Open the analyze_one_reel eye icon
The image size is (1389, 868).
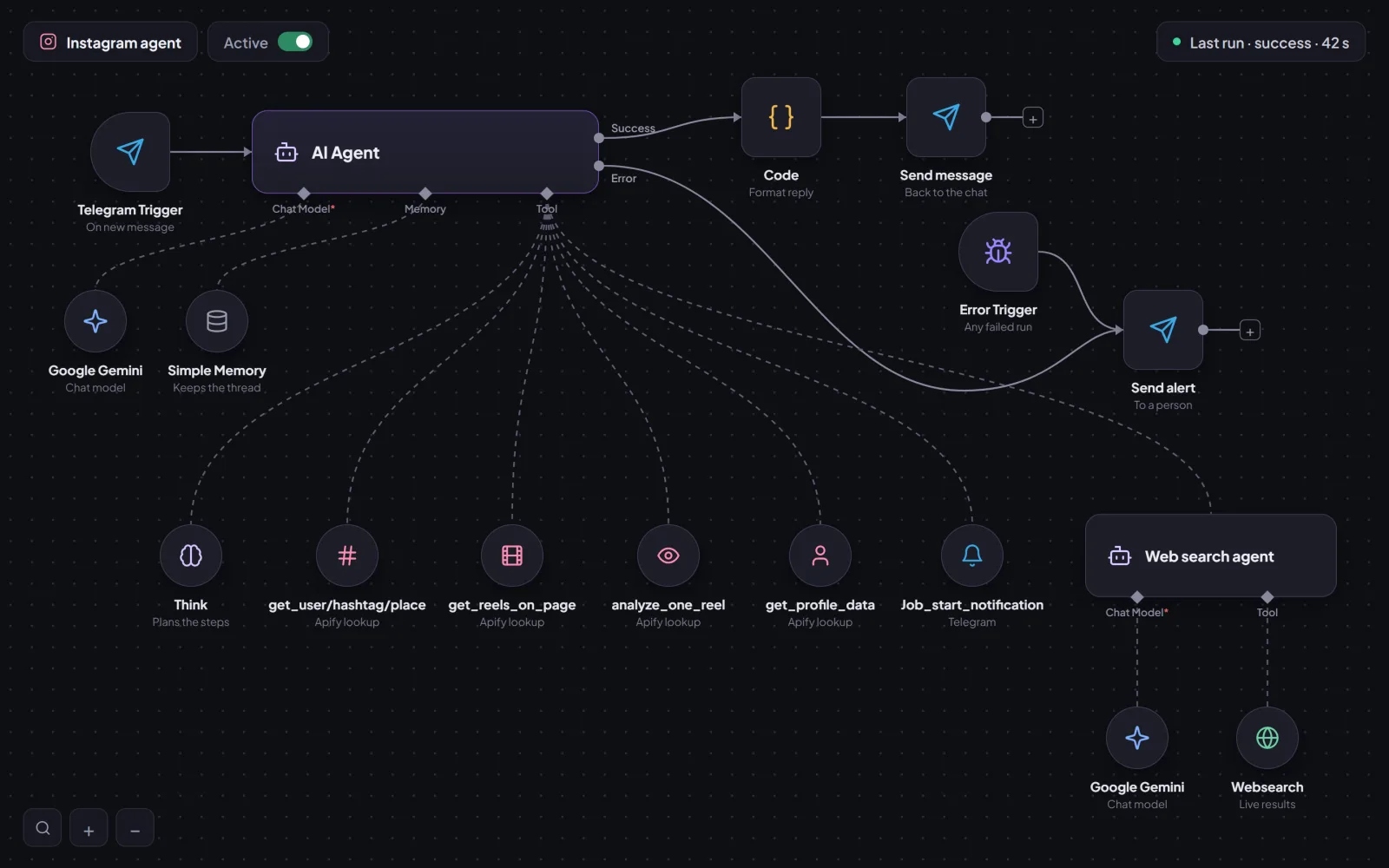[668, 556]
